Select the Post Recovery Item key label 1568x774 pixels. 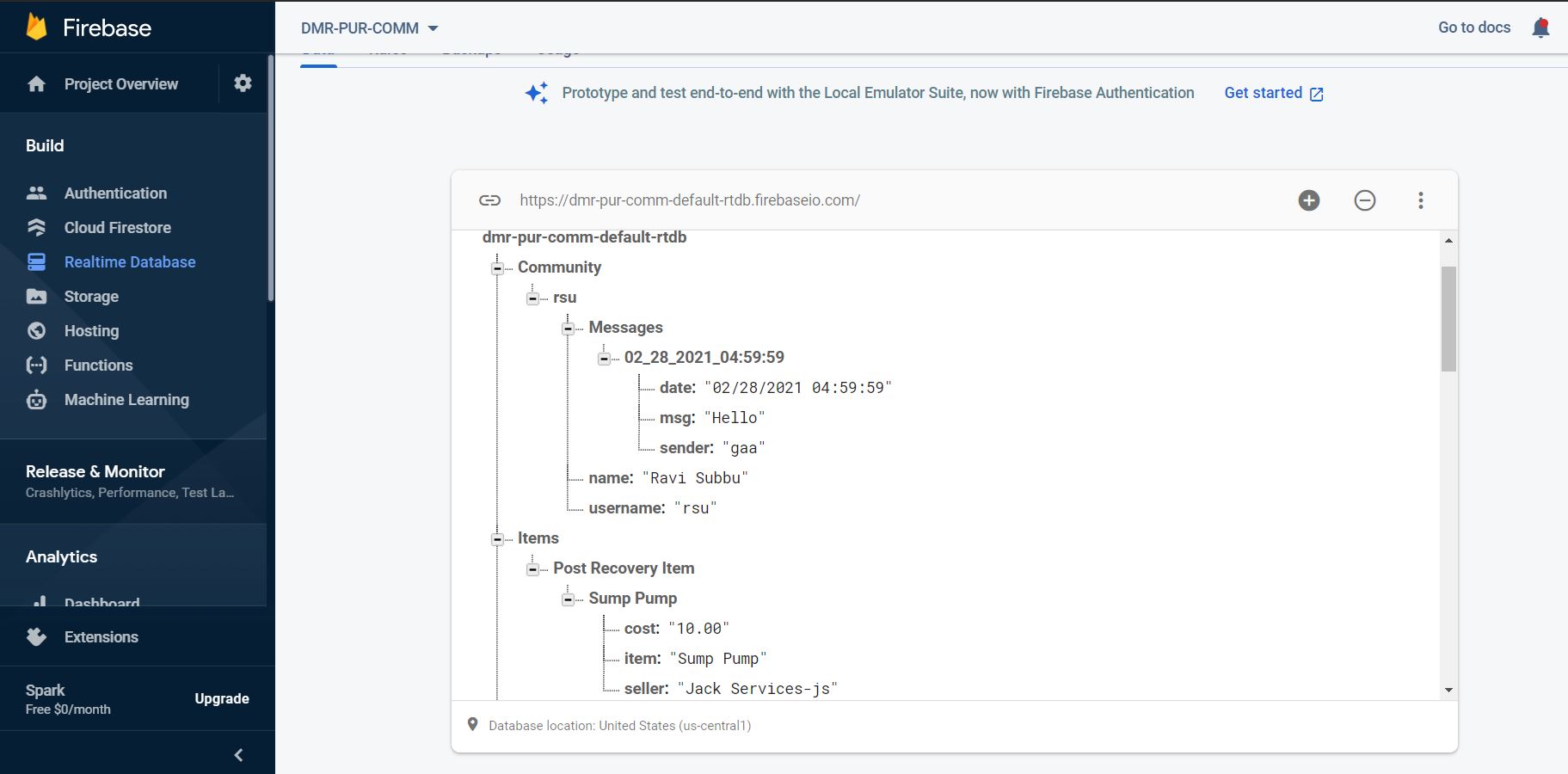(x=624, y=568)
